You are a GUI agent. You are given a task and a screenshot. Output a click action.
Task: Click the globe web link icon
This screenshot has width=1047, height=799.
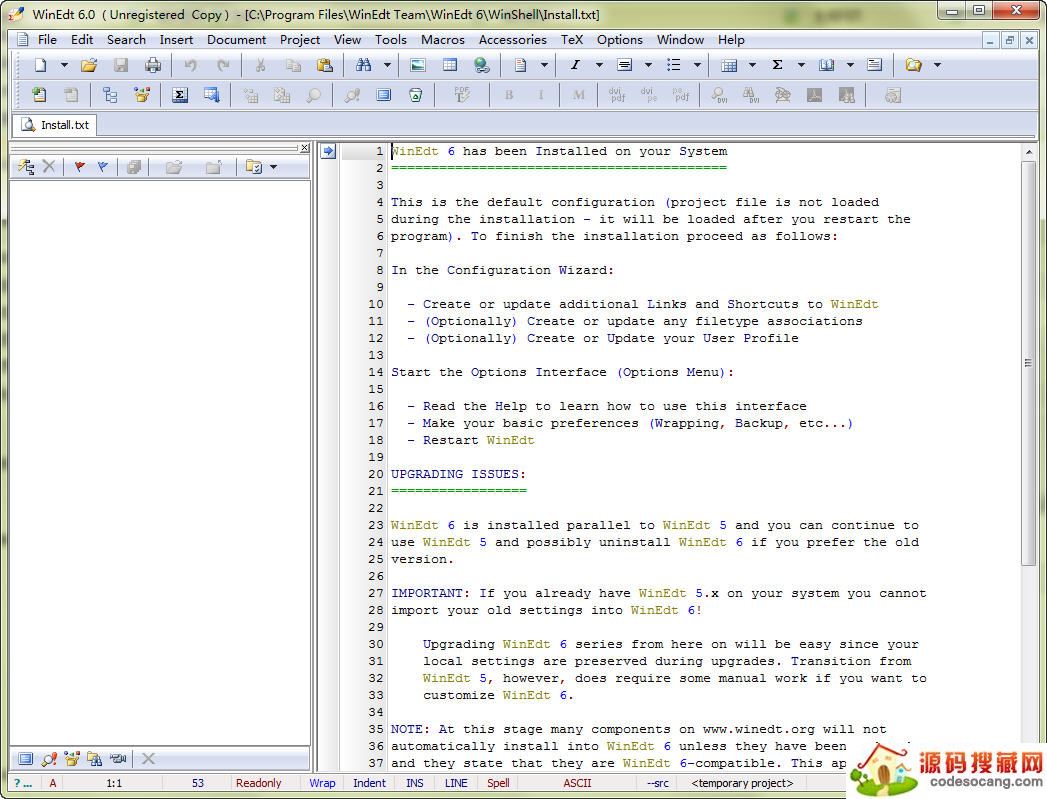tap(481, 65)
